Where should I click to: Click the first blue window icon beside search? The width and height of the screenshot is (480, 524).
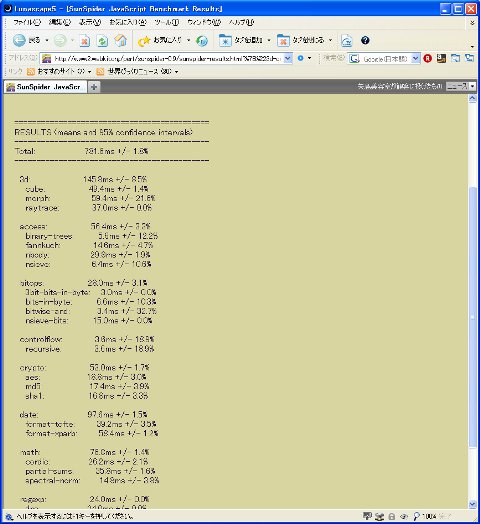[455, 58]
